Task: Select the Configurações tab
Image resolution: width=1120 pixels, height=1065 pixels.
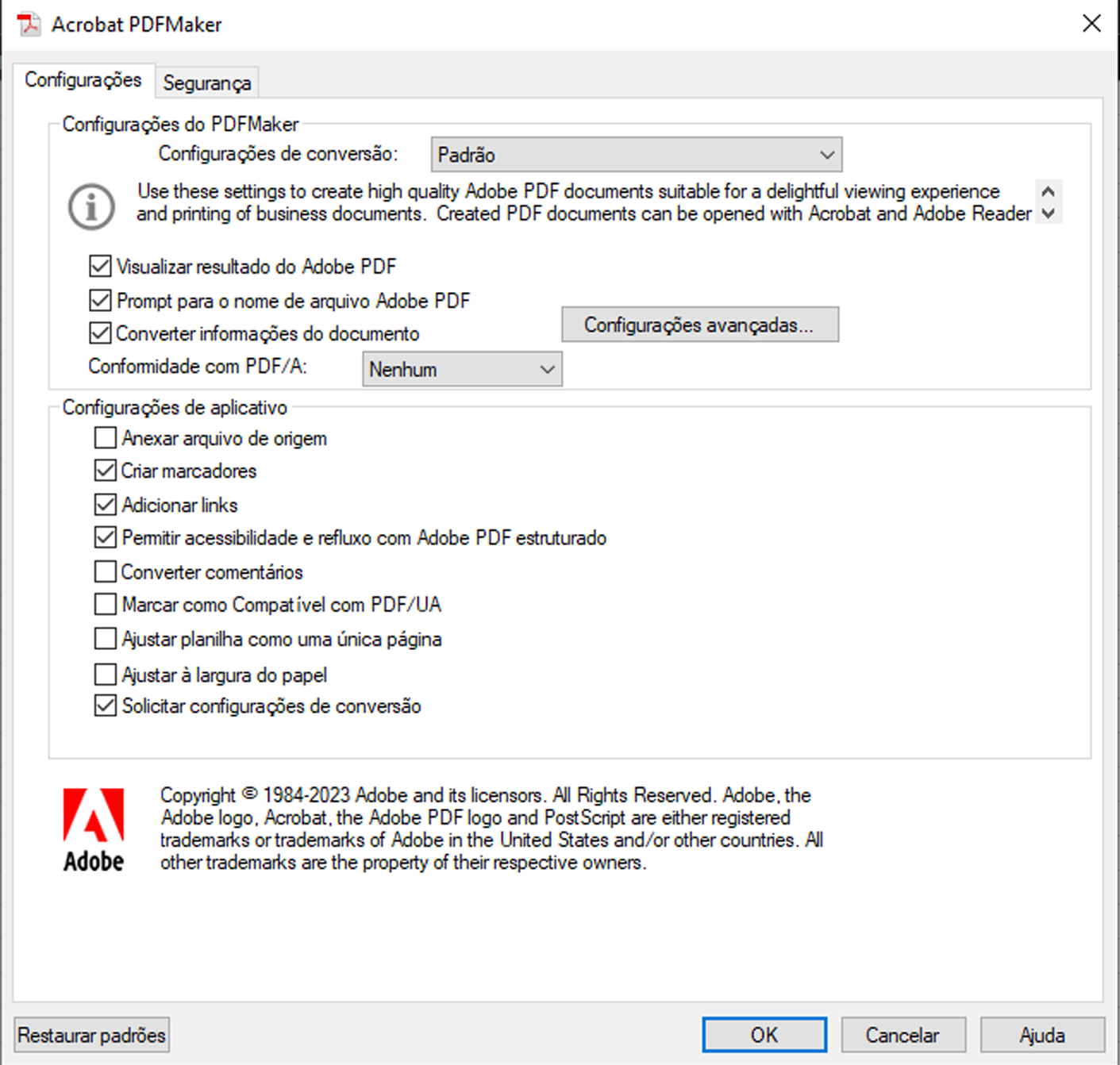Action: click(x=83, y=79)
